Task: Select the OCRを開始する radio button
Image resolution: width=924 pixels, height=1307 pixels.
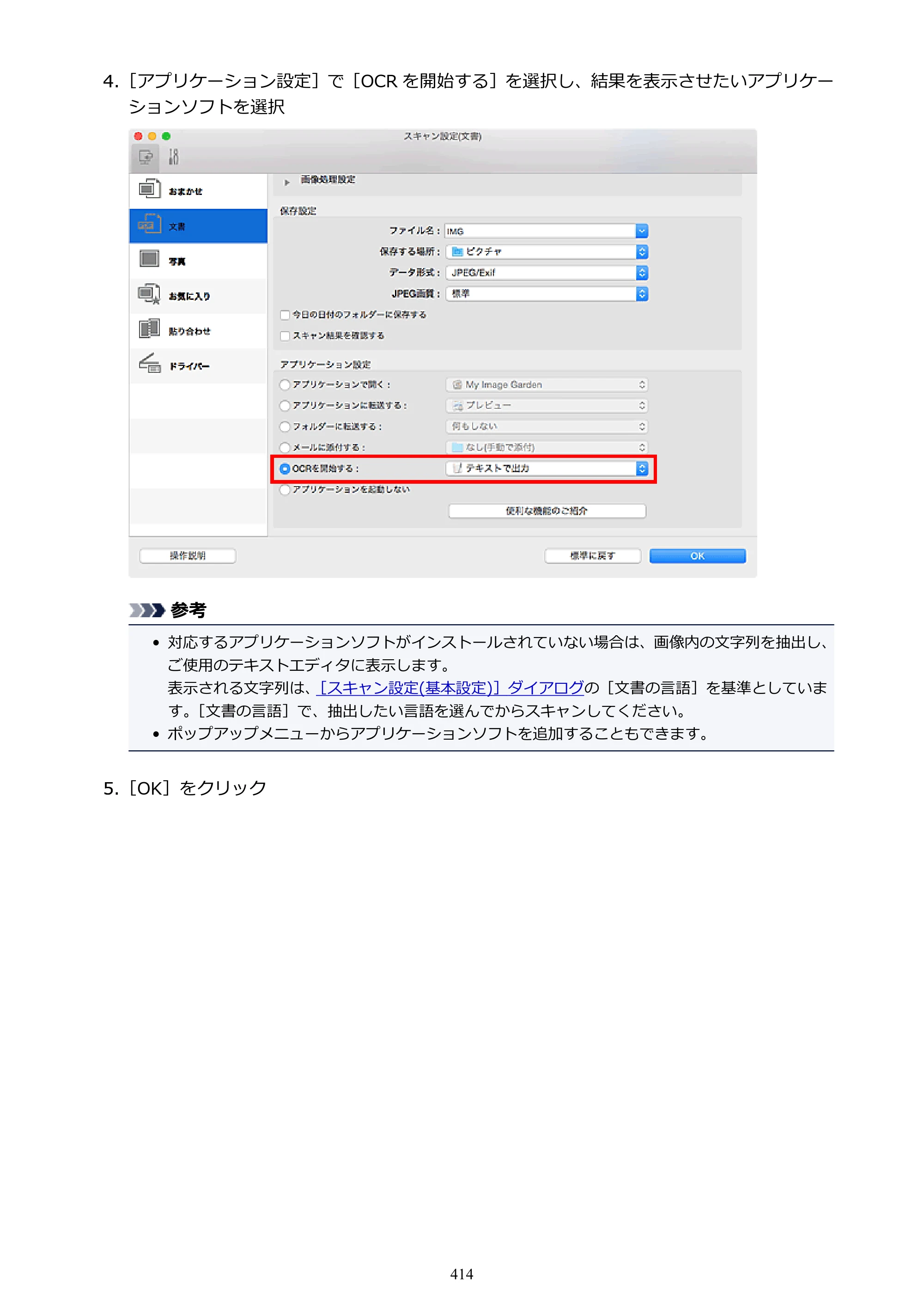Action: (x=285, y=469)
